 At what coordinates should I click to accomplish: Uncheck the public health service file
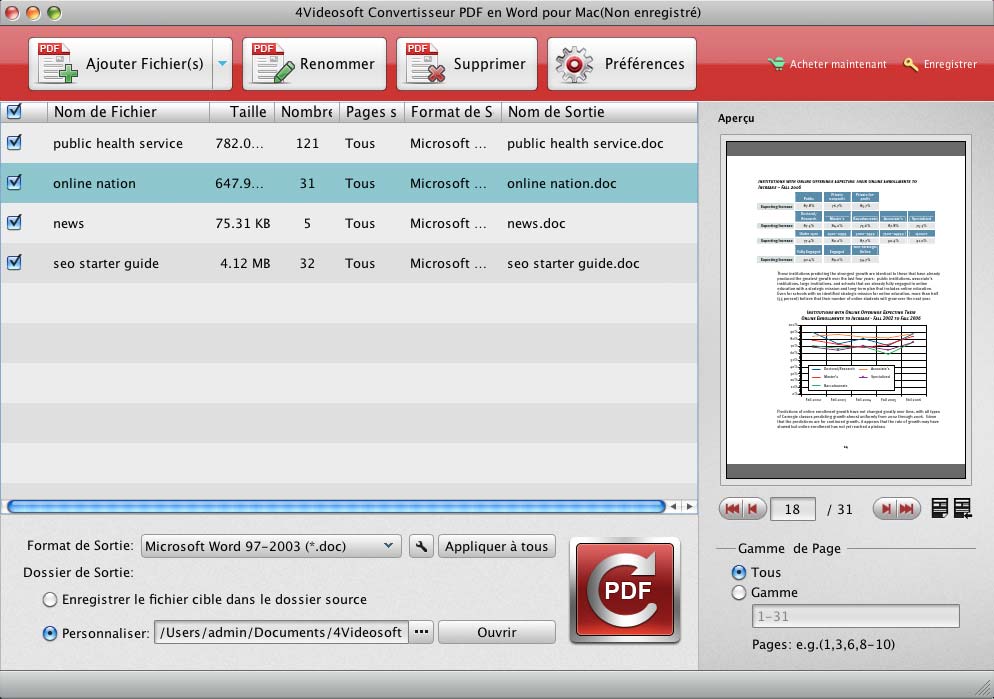(x=14, y=143)
